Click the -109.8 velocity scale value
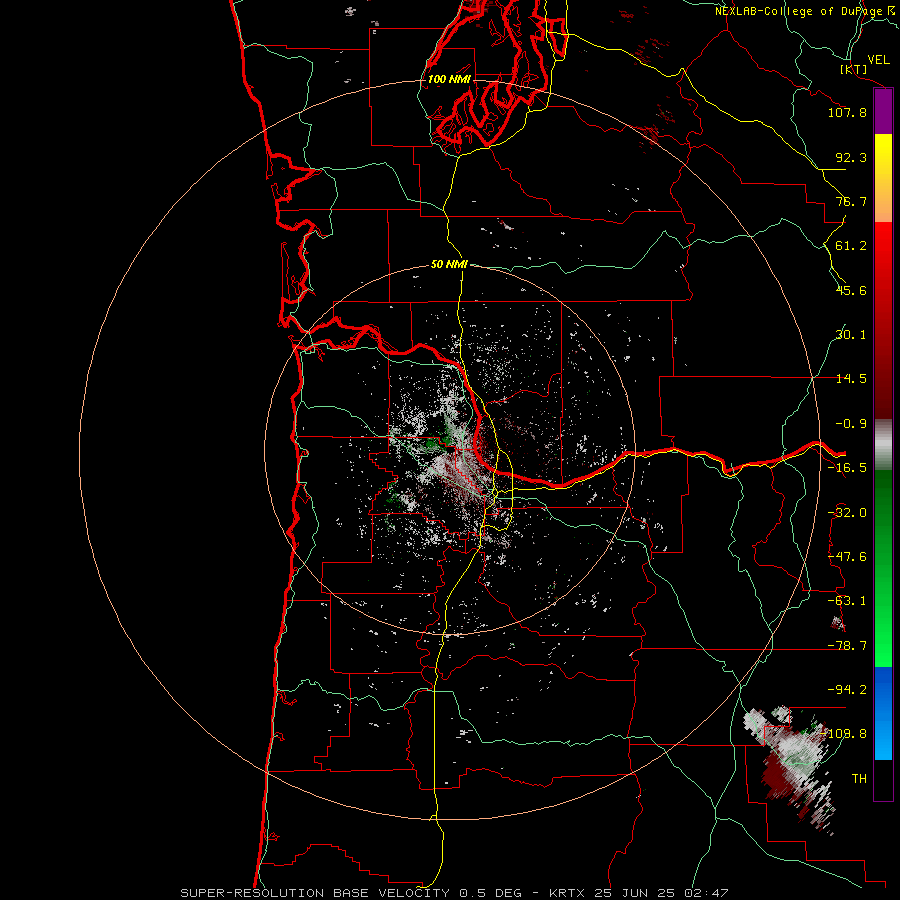 [844, 734]
